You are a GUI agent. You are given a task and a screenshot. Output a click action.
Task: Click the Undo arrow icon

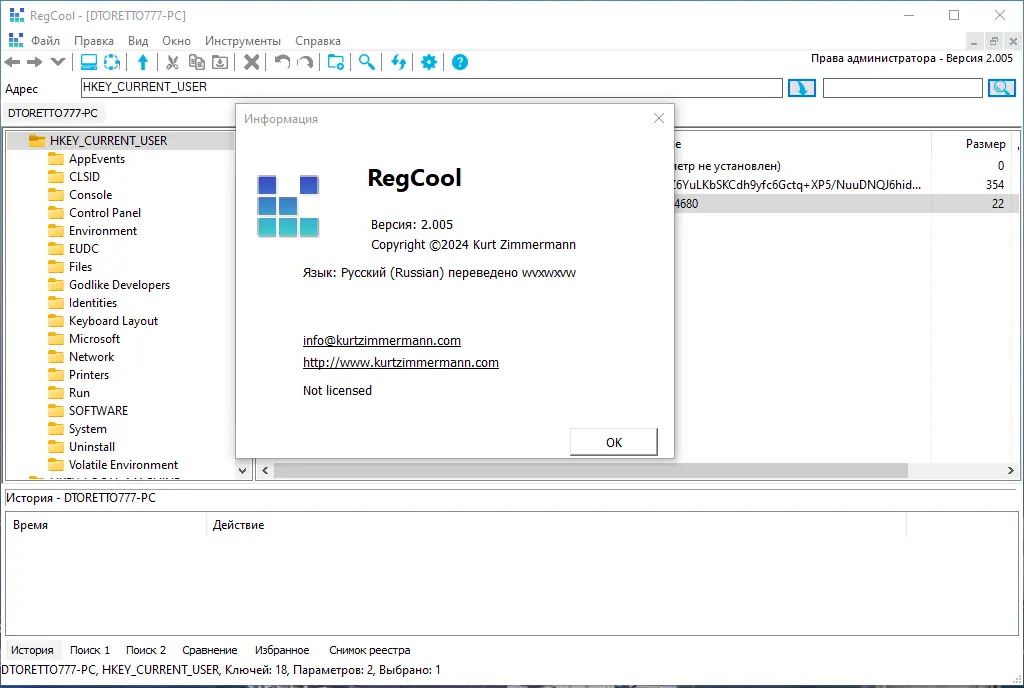coord(282,62)
